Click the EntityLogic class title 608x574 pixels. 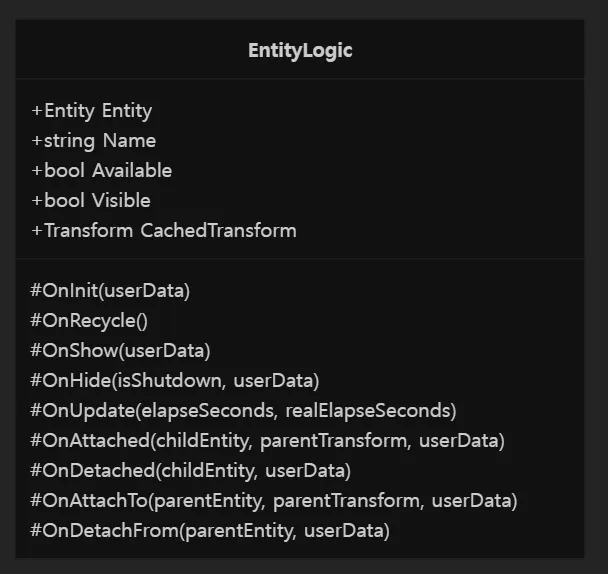[x=300, y=51]
